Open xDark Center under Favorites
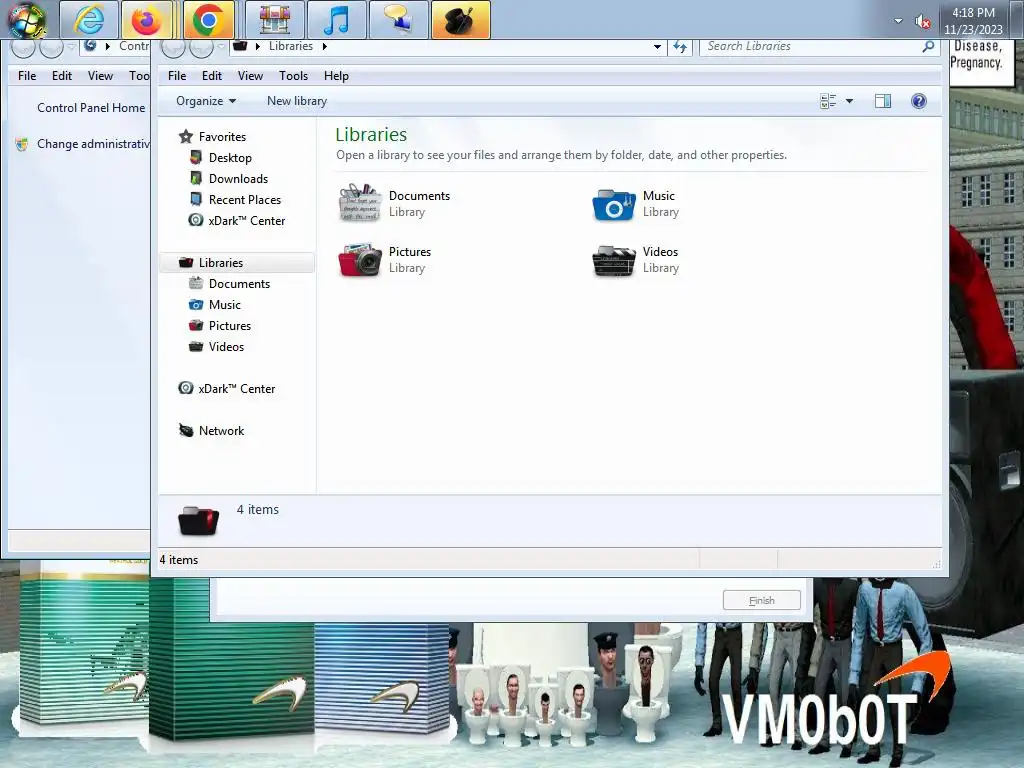Viewport: 1024px width, 768px height. [246, 220]
